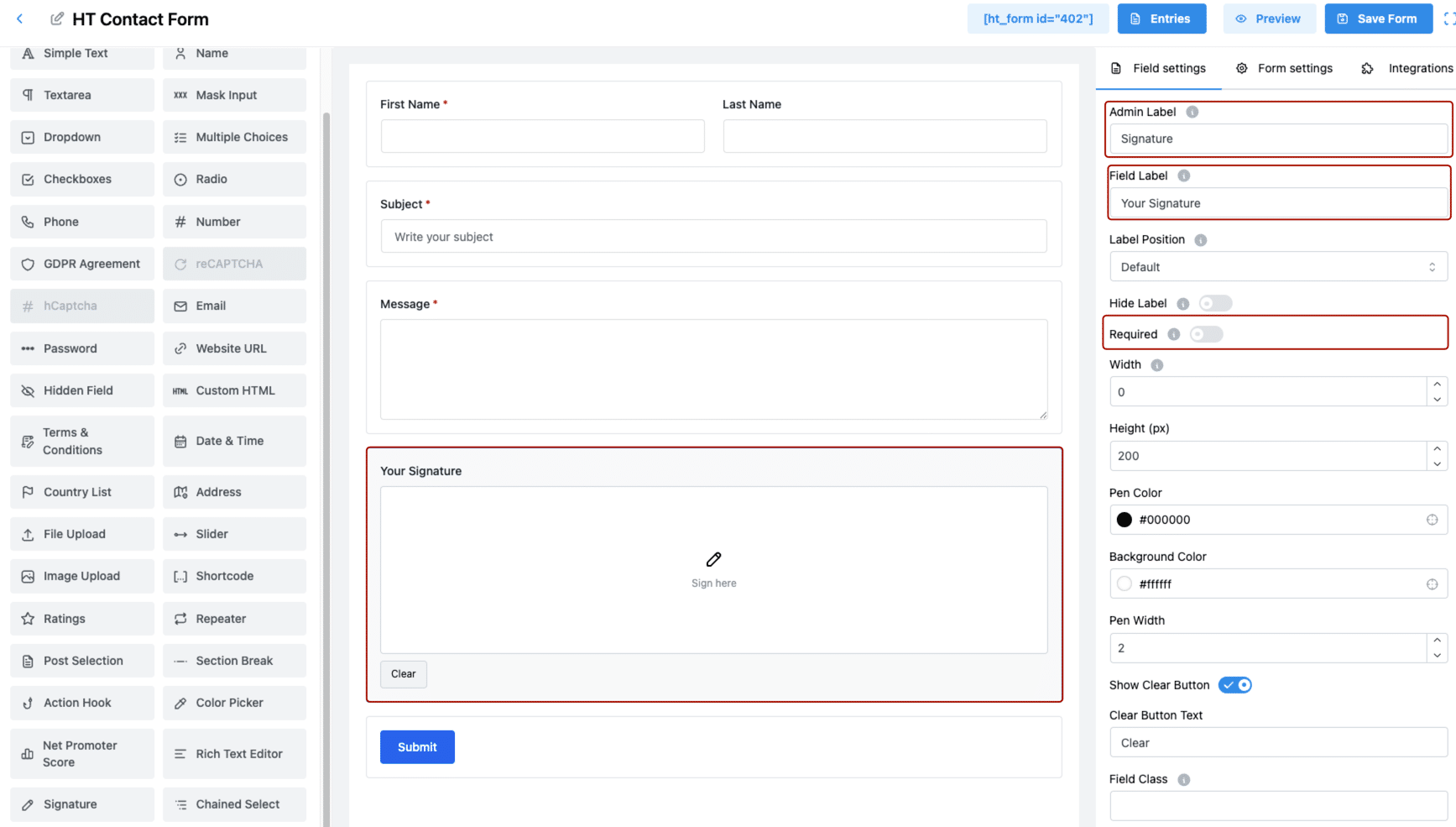Image resolution: width=1456 pixels, height=827 pixels.
Task: Disable the Show Clear Button toggle
Action: (1234, 684)
